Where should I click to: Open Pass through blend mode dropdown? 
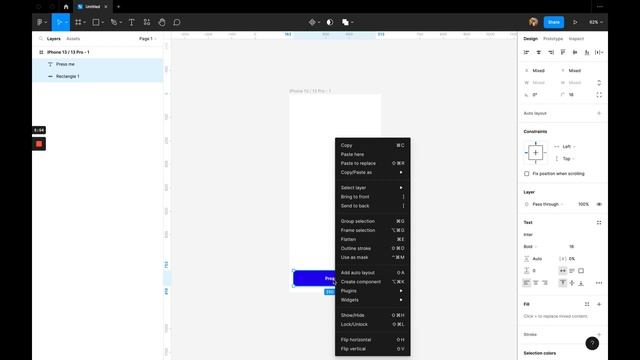point(548,204)
